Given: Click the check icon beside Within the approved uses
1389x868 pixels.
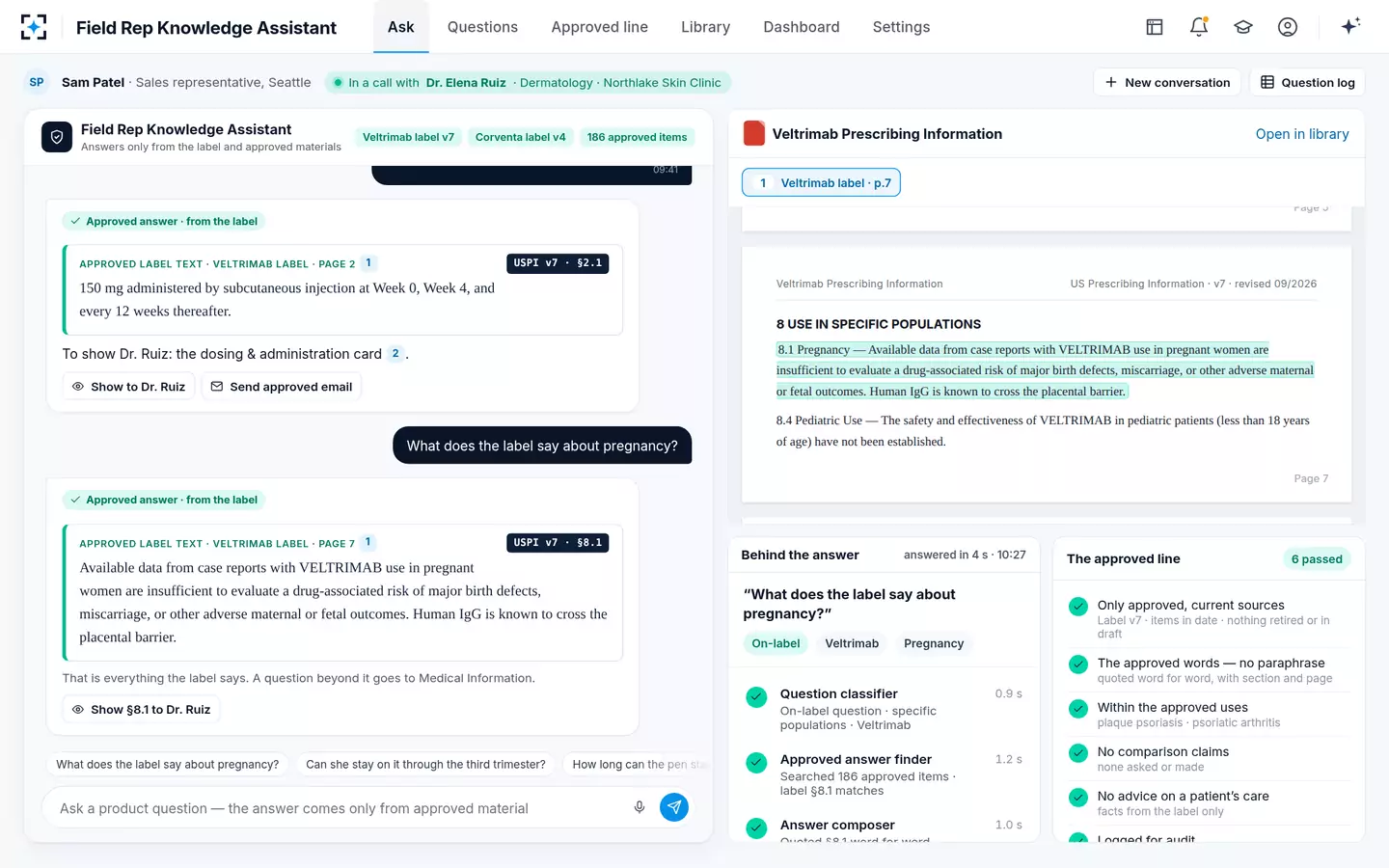Looking at the screenshot, I should click(1078, 709).
